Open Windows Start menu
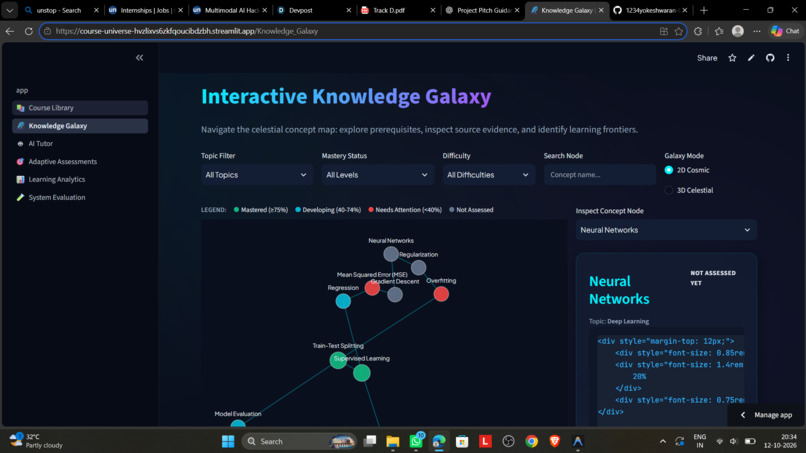The image size is (806, 453). click(228, 441)
